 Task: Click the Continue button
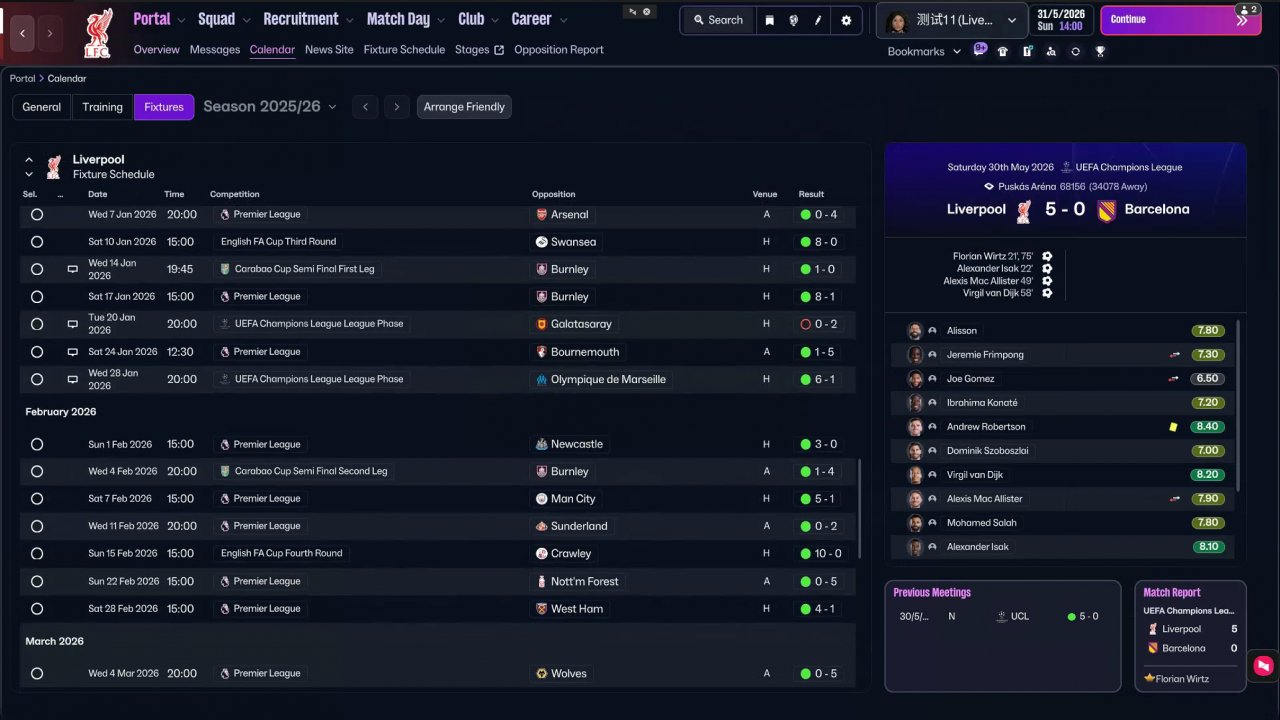tap(1180, 20)
